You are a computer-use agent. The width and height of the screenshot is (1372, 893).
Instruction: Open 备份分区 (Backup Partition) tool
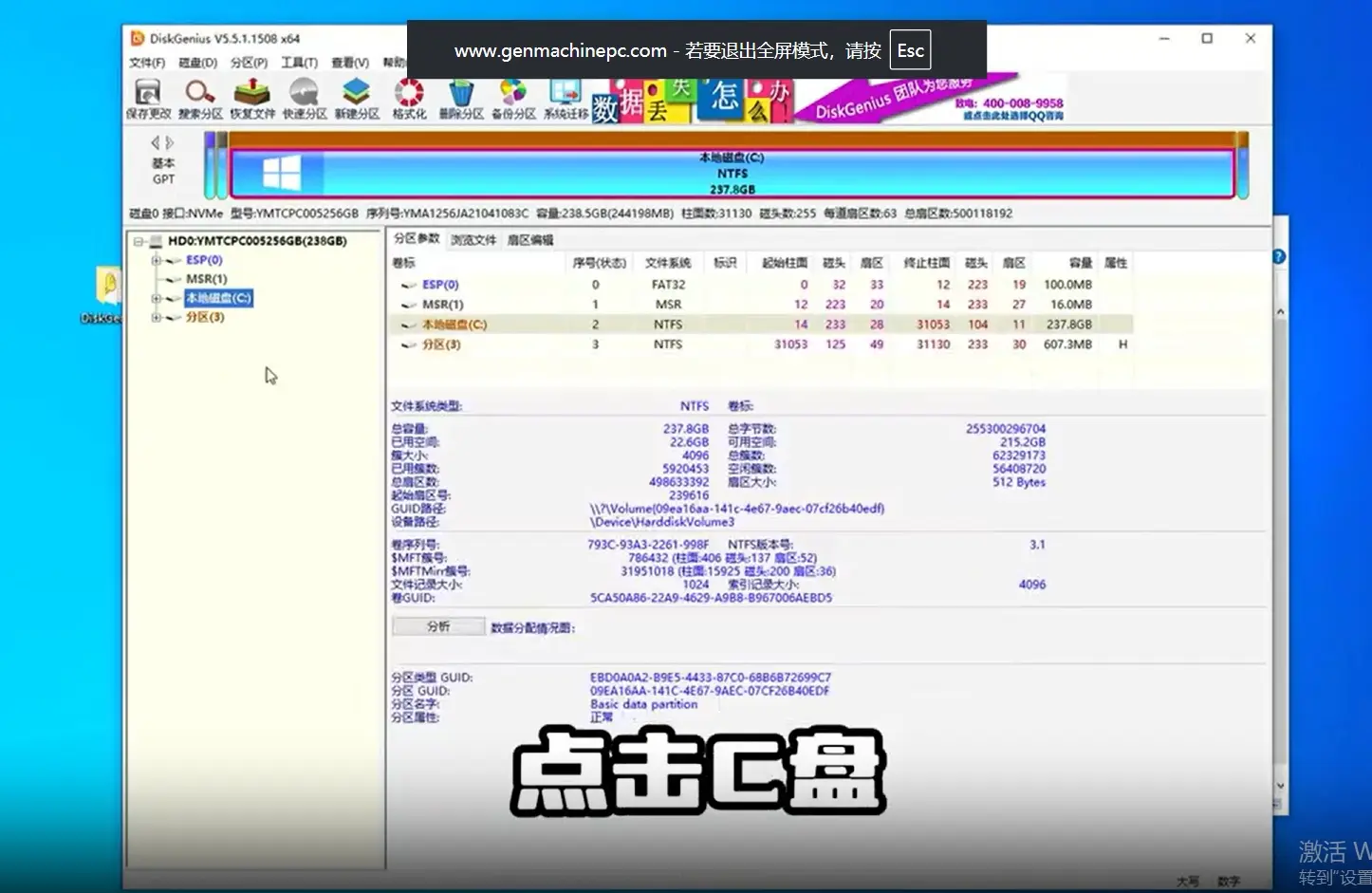click(x=513, y=99)
